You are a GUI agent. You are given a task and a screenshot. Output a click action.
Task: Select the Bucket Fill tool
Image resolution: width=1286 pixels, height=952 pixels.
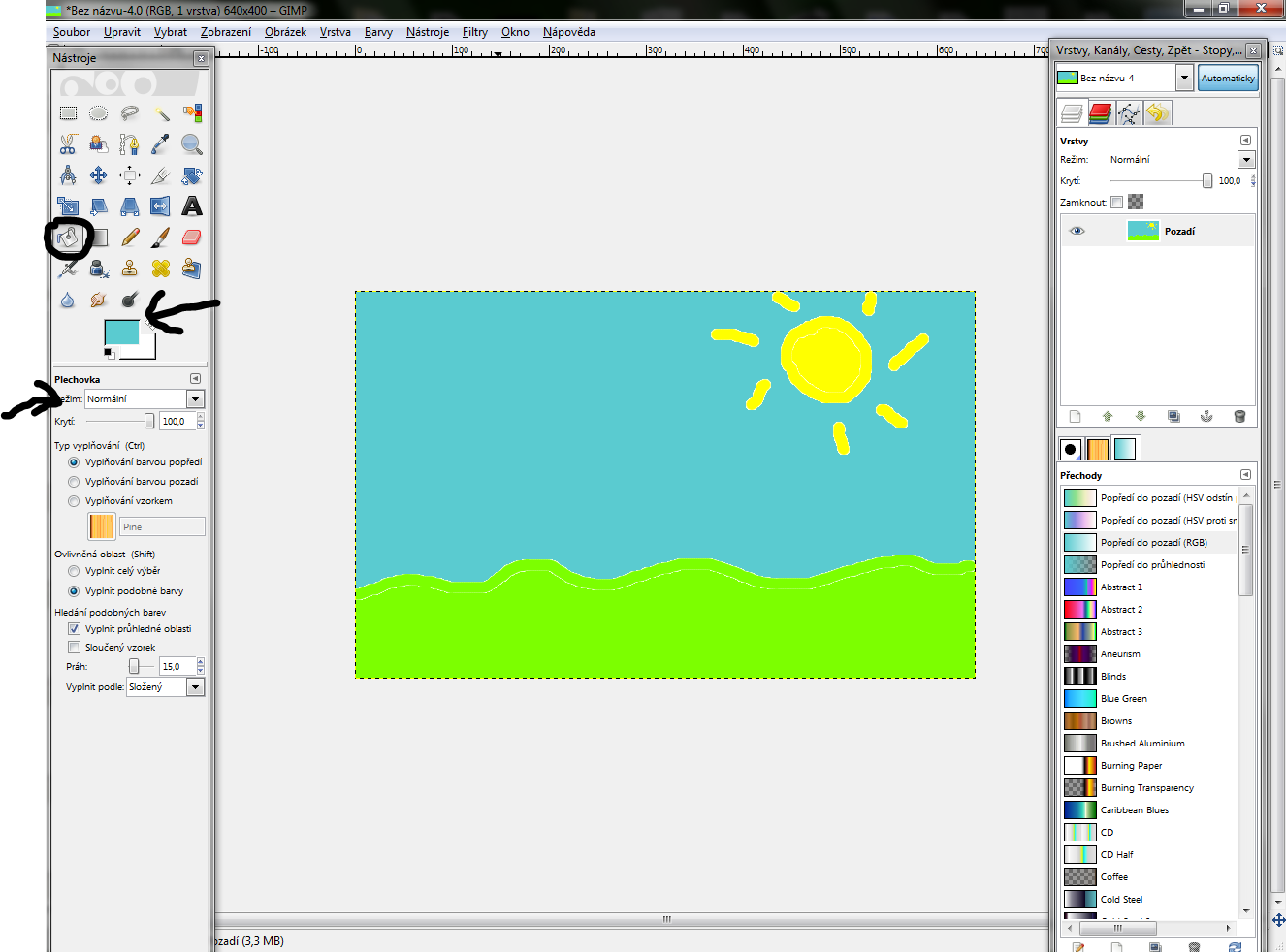(68, 238)
